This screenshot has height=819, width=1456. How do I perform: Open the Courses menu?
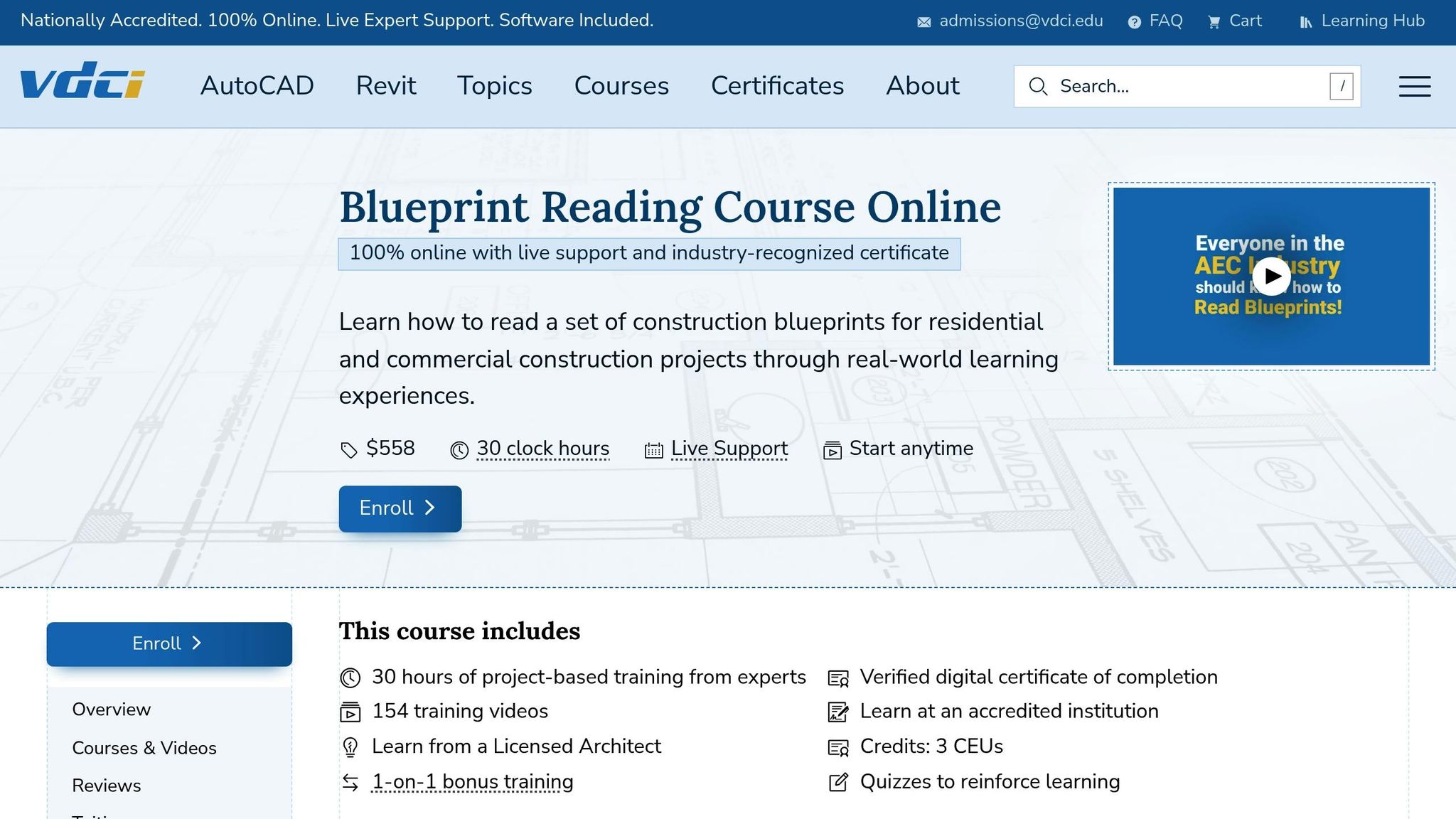coord(621,86)
